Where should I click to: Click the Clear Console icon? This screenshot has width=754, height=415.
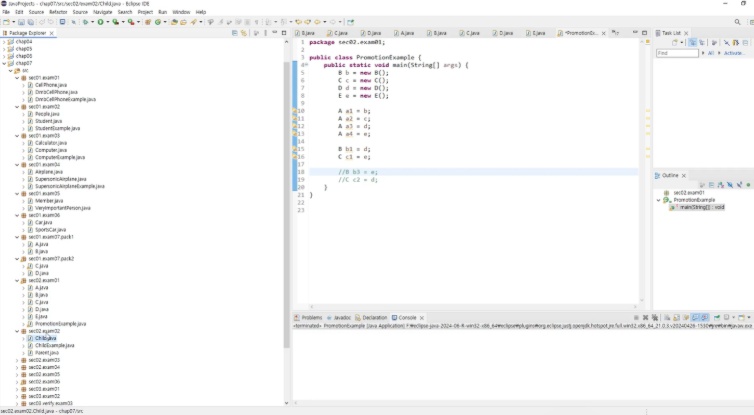667,318
